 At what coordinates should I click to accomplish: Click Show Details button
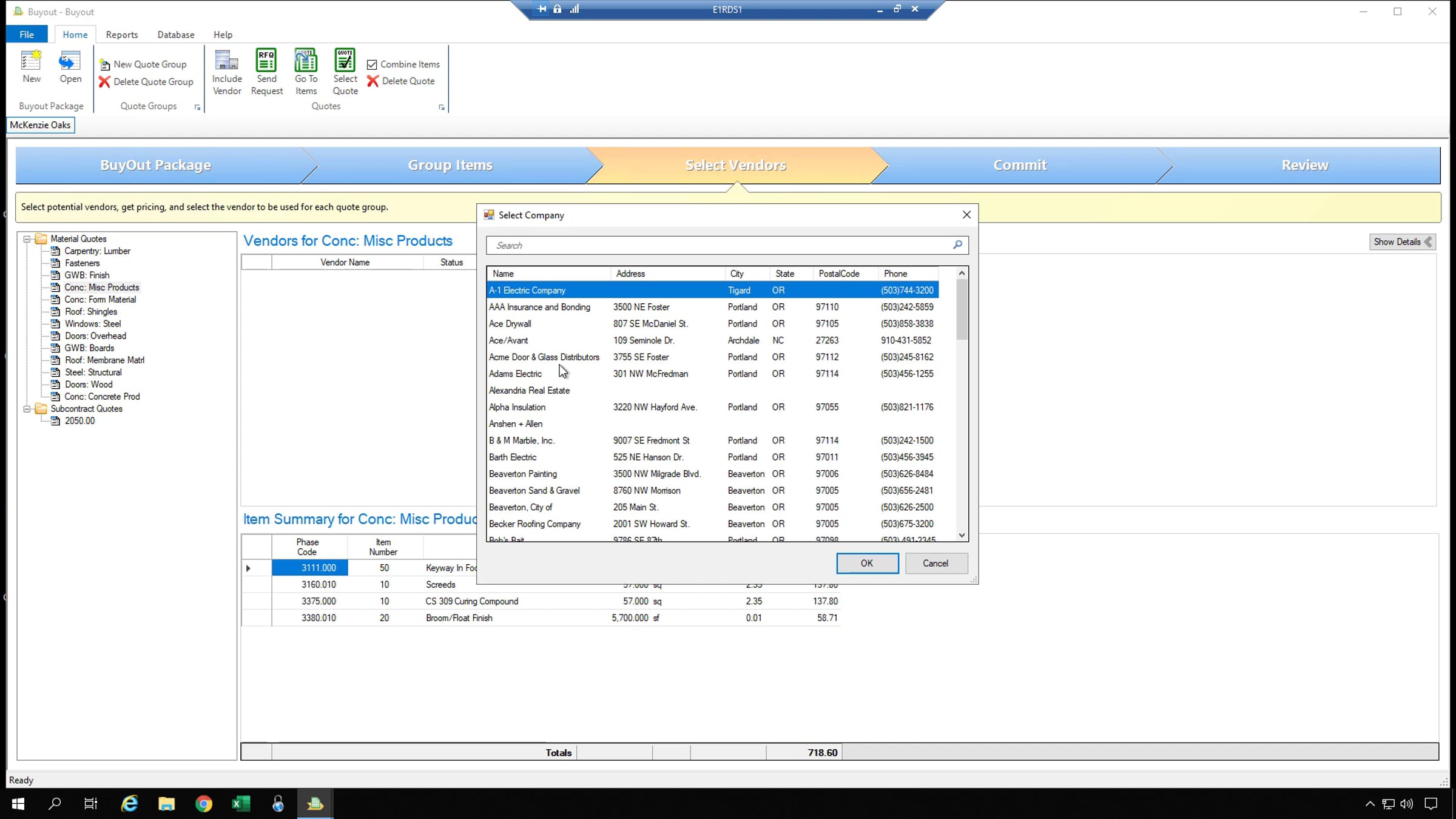(1401, 241)
